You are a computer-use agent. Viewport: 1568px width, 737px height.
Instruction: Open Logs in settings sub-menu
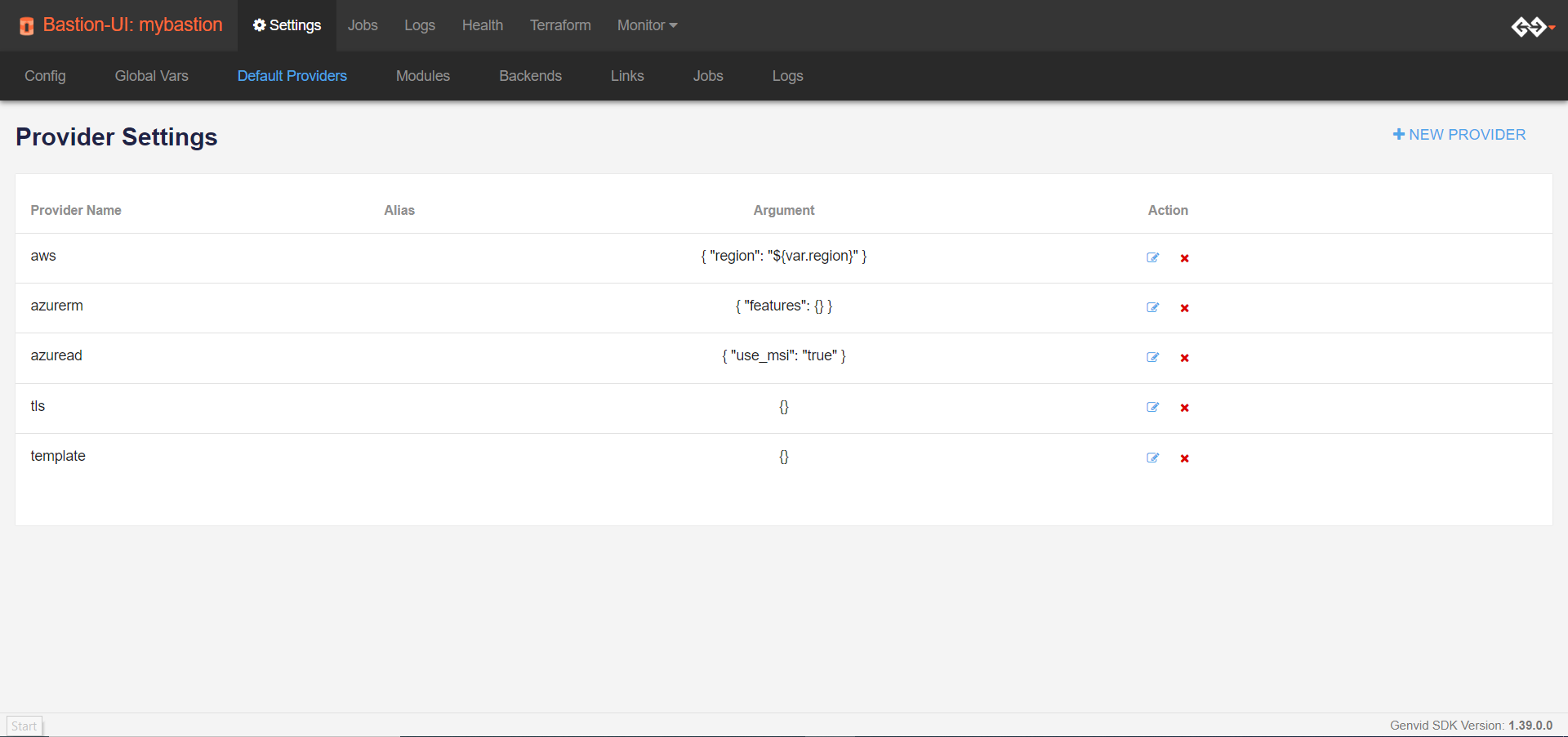[788, 76]
